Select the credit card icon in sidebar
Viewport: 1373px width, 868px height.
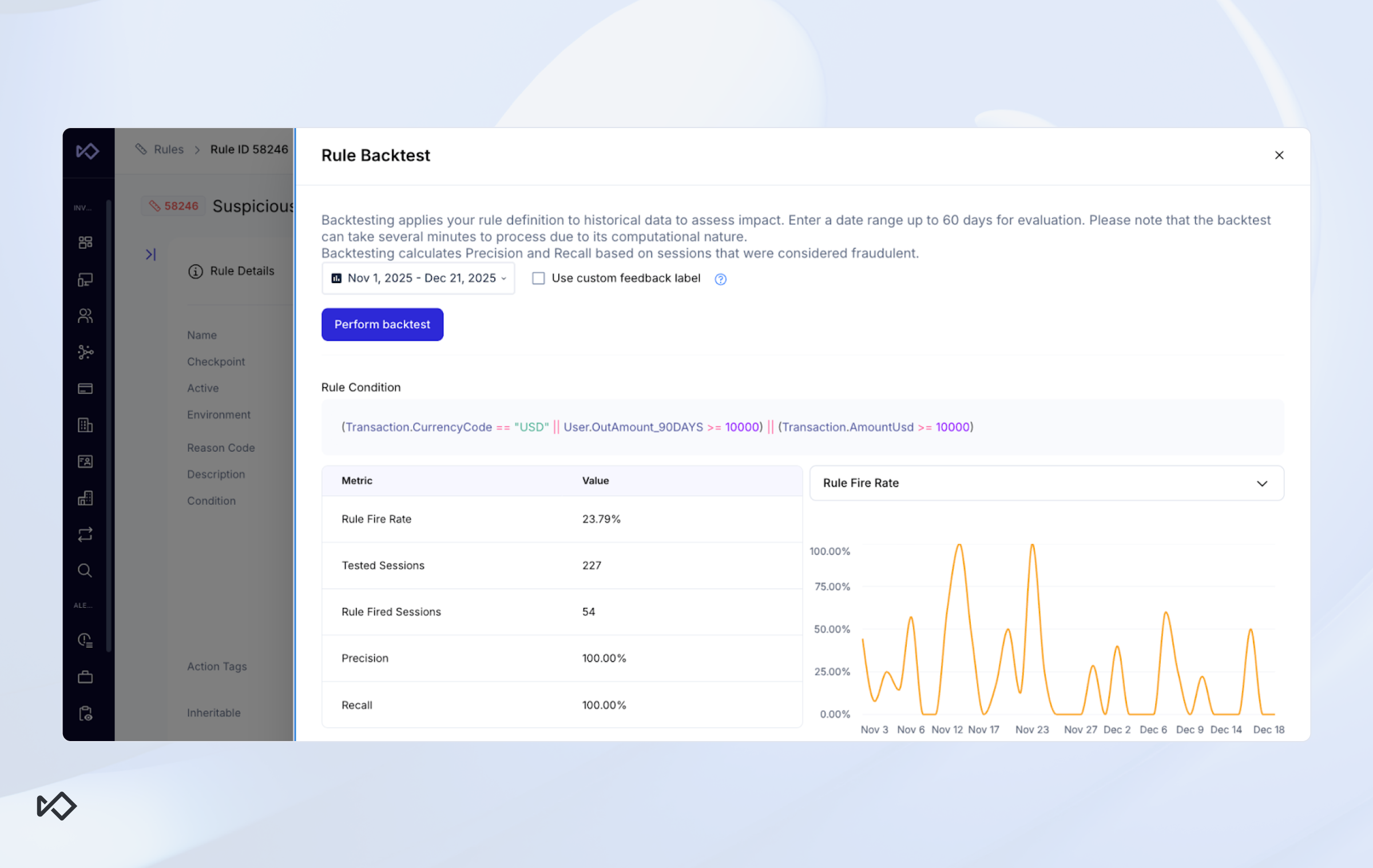(85, 389)
